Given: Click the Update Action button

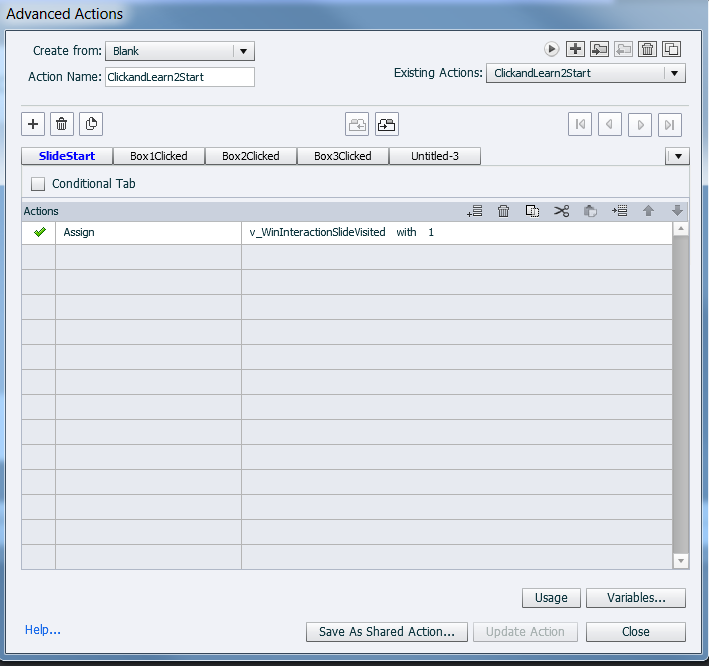Looking at the screenshot, I should [x=525, y=632].
